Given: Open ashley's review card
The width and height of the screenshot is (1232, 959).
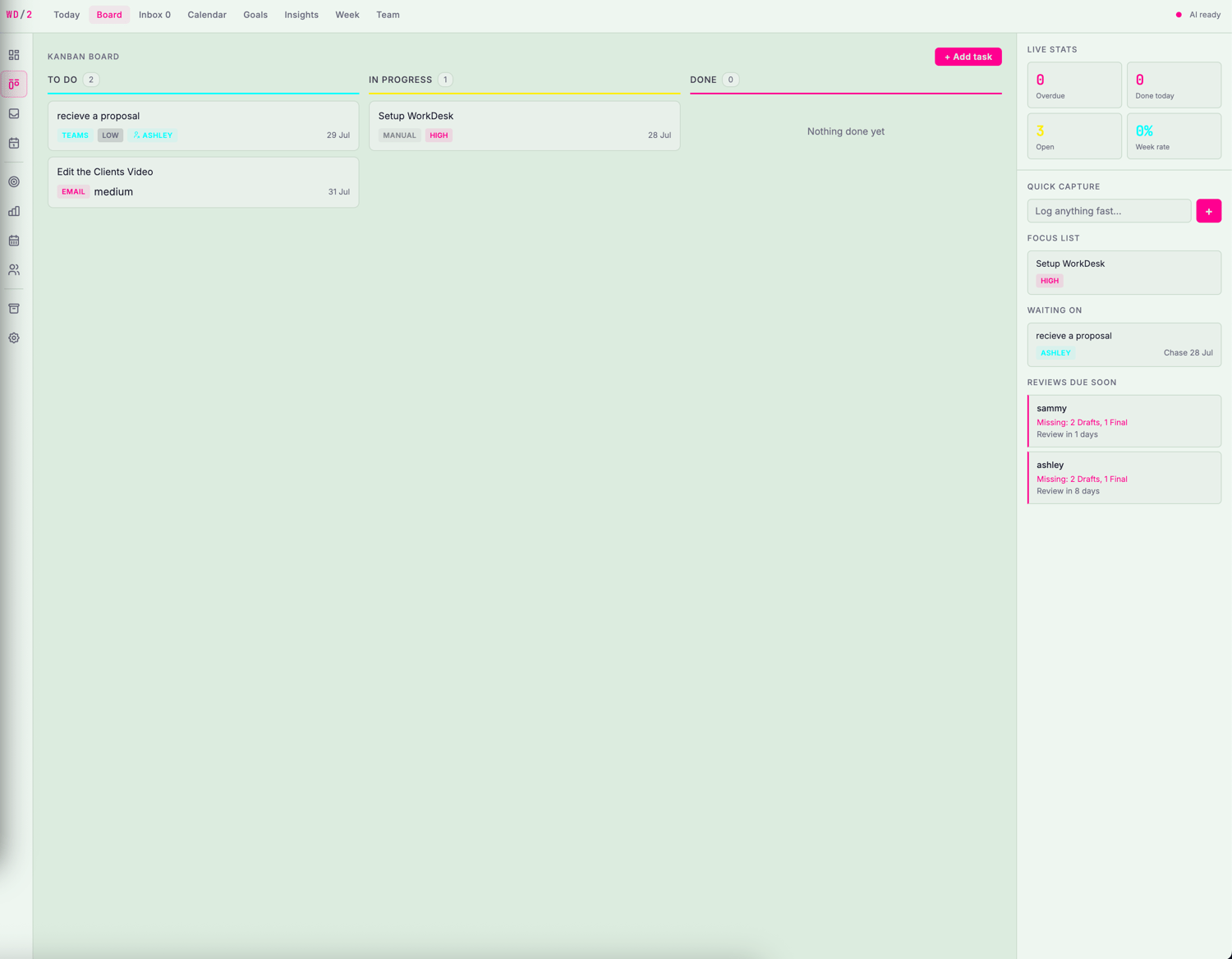Looking at the screenshot, I should (1124, 478).
